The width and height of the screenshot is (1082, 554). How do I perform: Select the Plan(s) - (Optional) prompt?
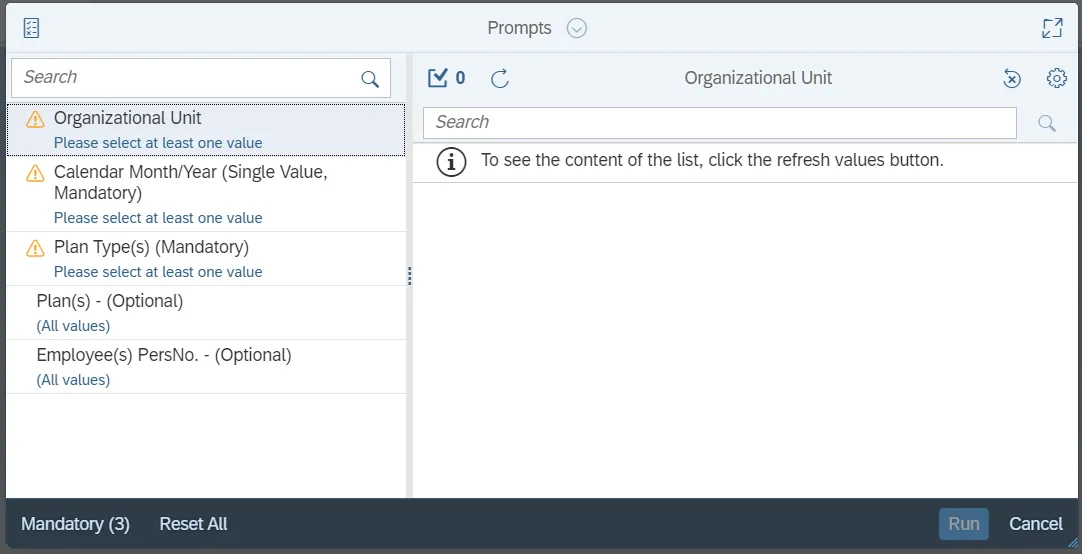pyautogui.click(x=205, y=312)
